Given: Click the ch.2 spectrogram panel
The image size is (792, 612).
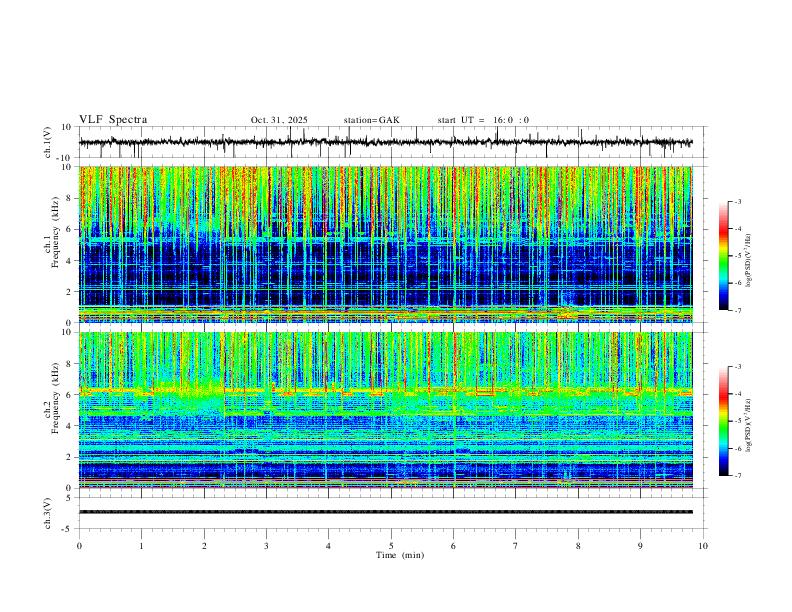Looking at the screenshot, I should point(385,410).
